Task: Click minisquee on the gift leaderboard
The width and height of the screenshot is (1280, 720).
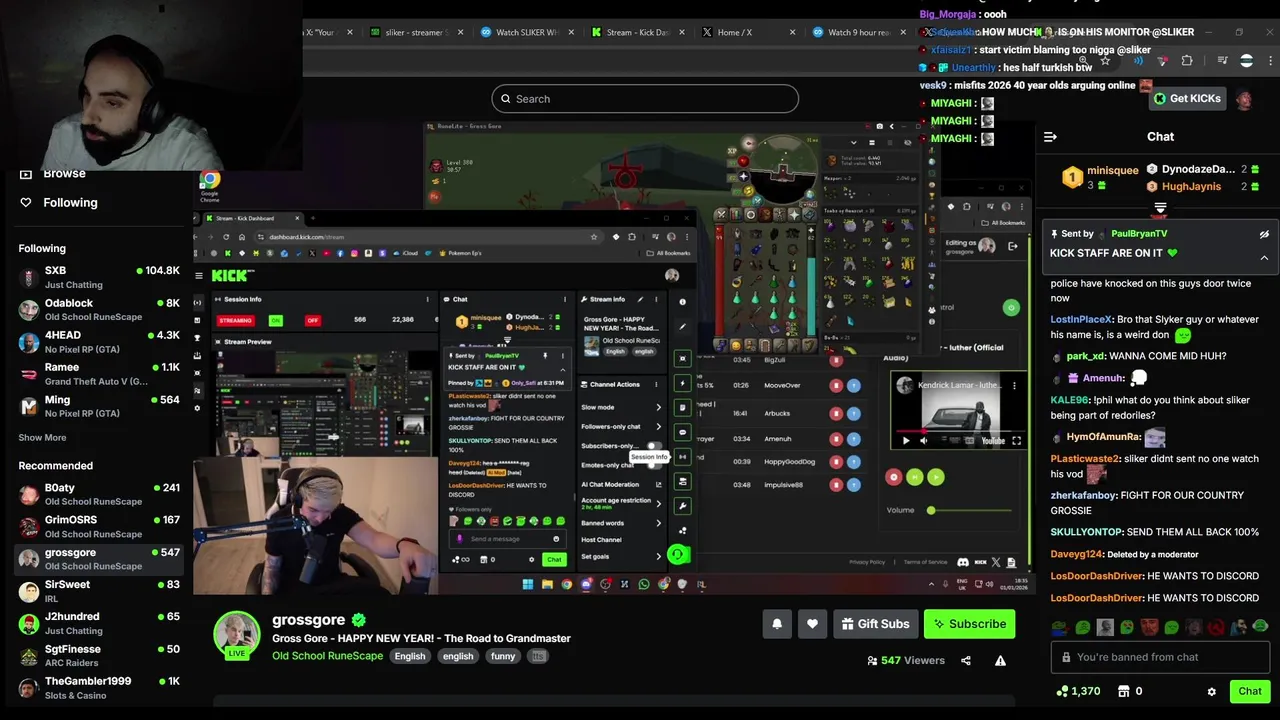Action: point(1113,170)
